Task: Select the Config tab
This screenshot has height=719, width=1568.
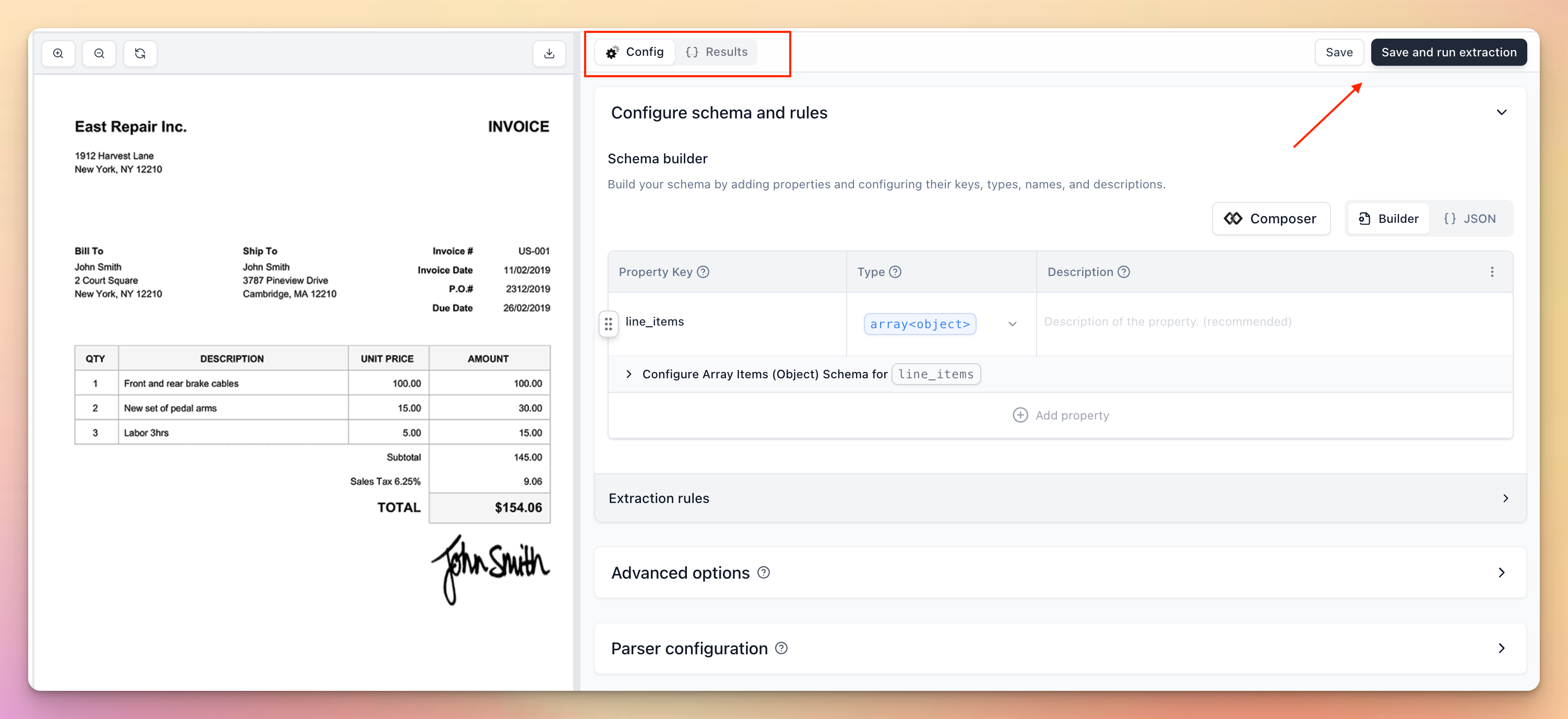Action: (634, 52)
